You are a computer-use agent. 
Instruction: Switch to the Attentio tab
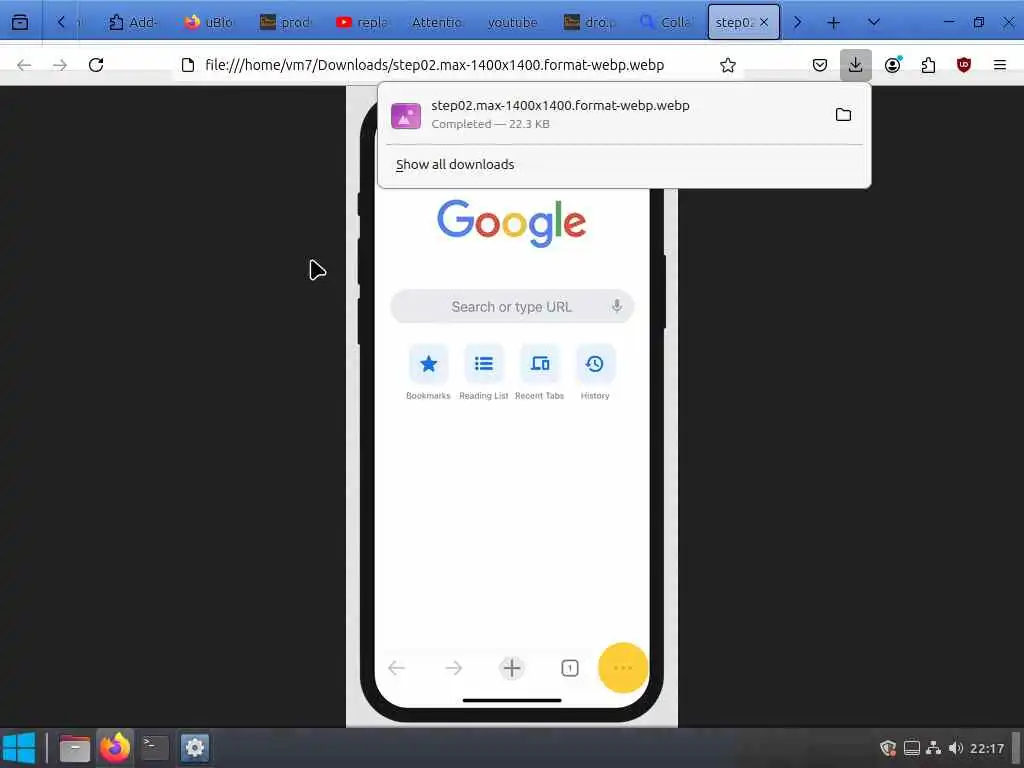pyautogui.click(x=436, y=22)
